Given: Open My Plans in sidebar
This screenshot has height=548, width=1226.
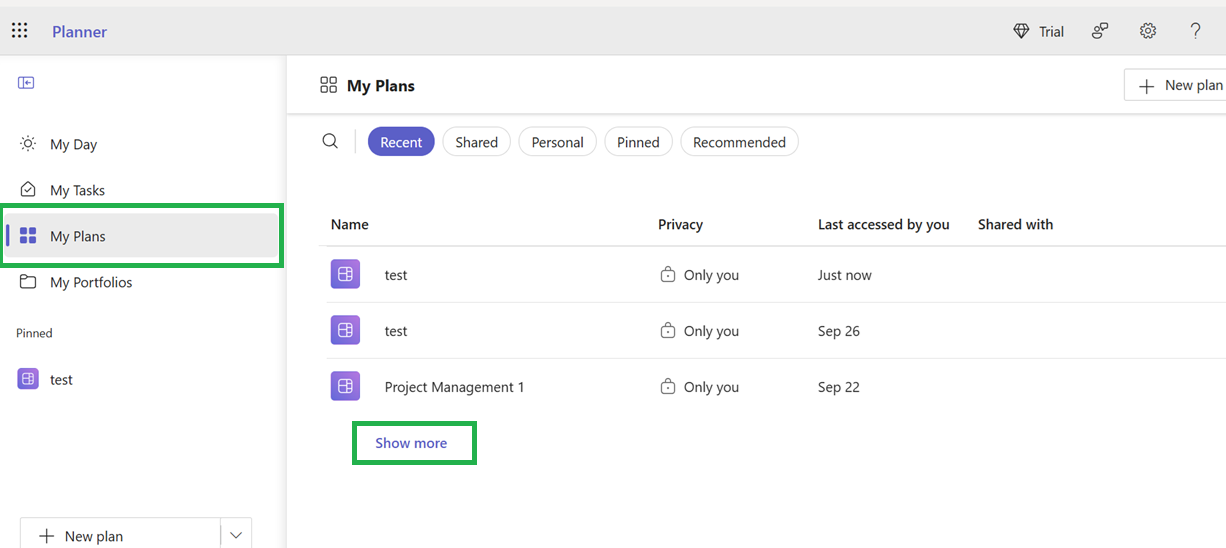Looking at the screenshot, I should (141, 236).
